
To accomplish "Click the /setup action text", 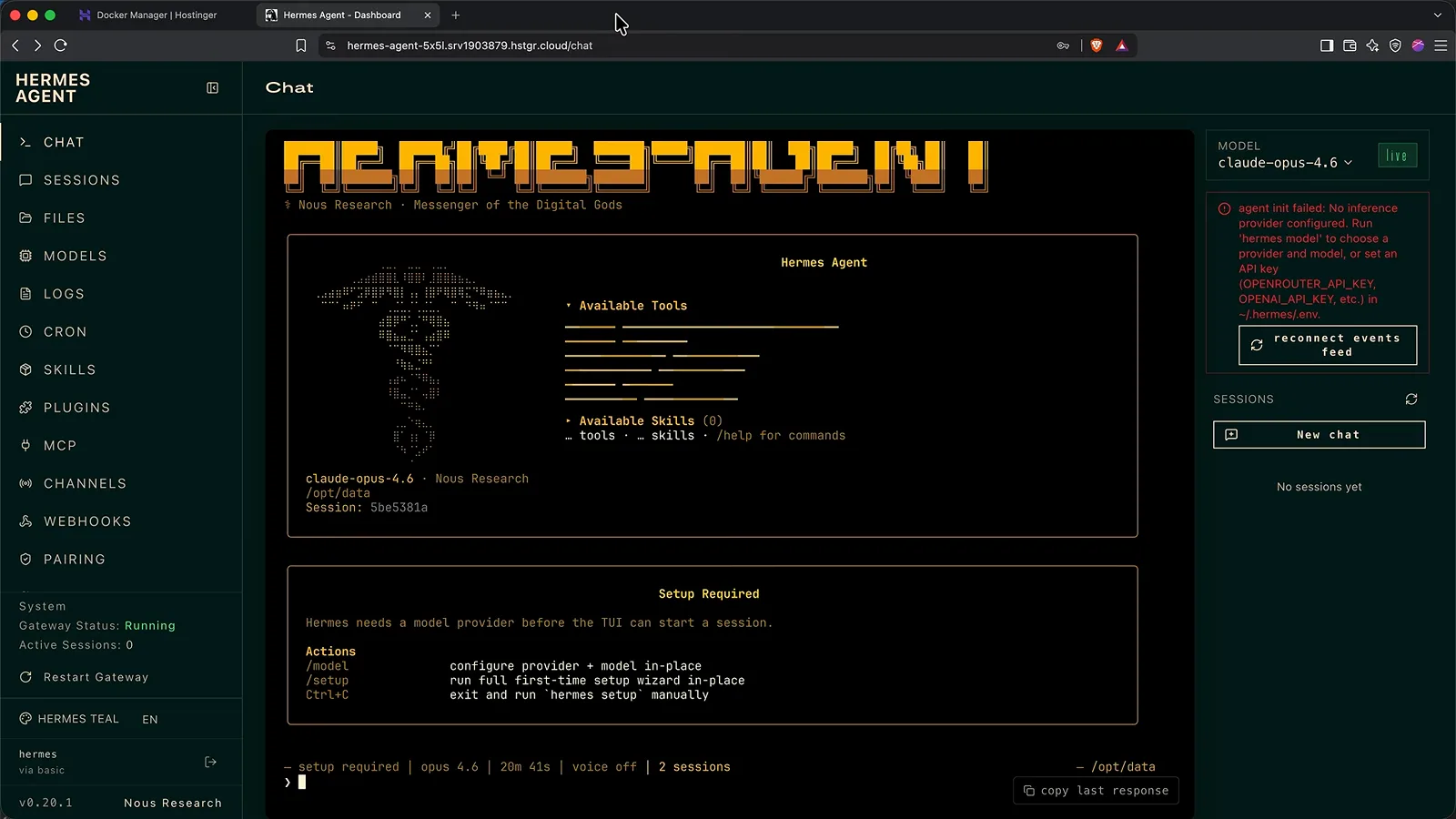I will click(x=327, y=681).
